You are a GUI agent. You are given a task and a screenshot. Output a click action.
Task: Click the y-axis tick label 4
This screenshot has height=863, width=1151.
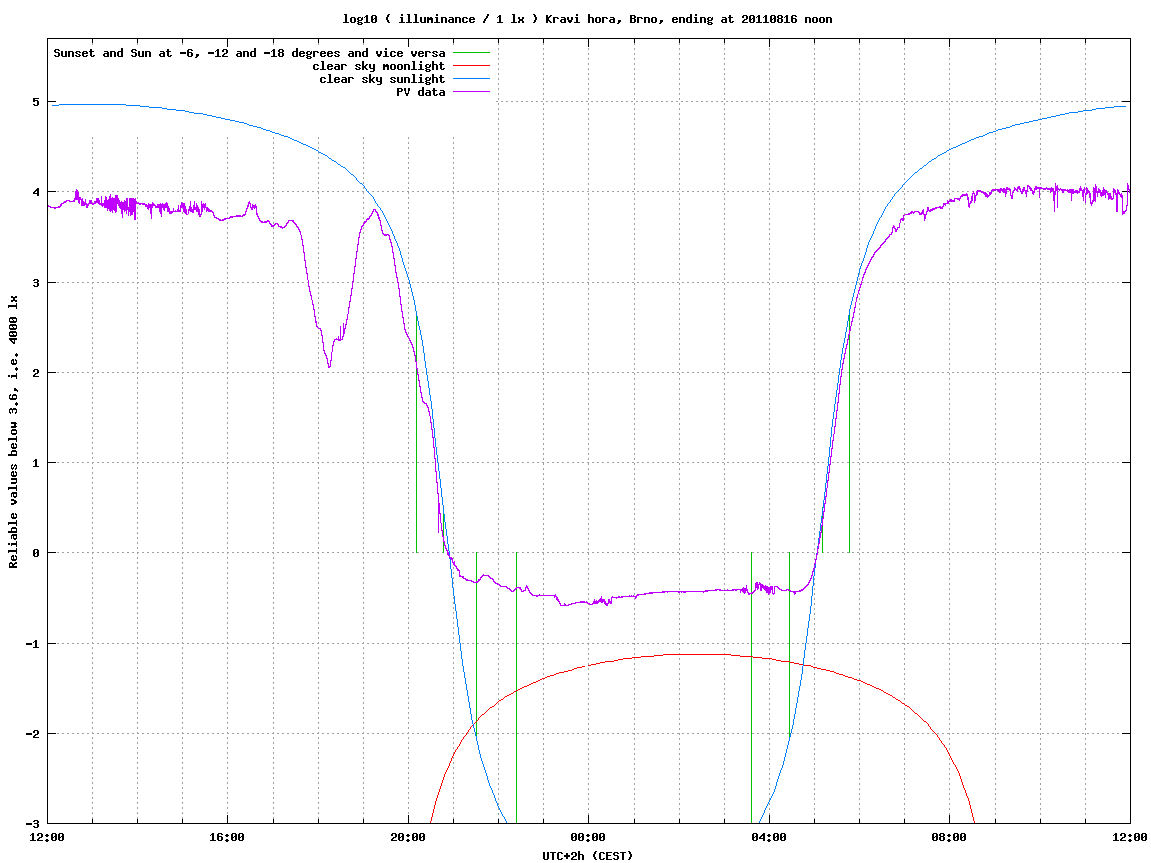(x=35, y=192)
